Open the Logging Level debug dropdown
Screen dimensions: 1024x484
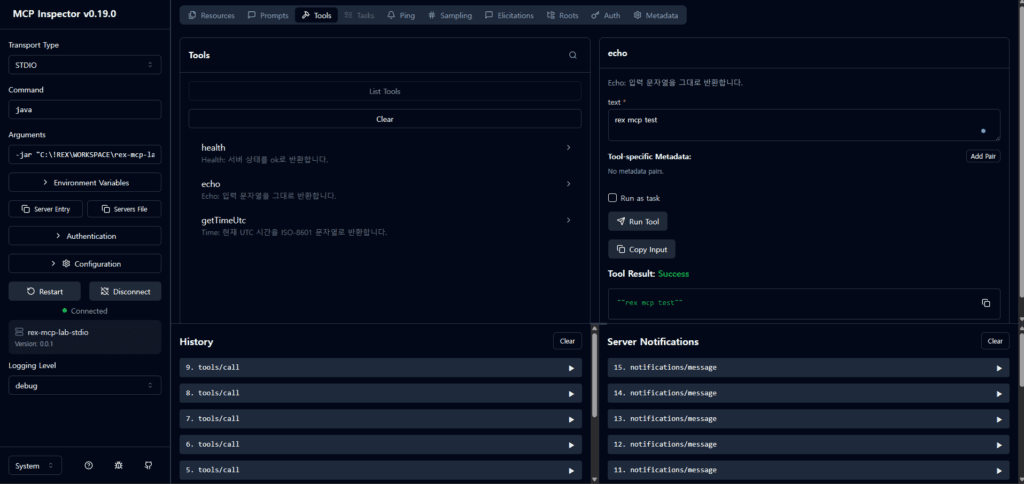[x=85, y=385]
